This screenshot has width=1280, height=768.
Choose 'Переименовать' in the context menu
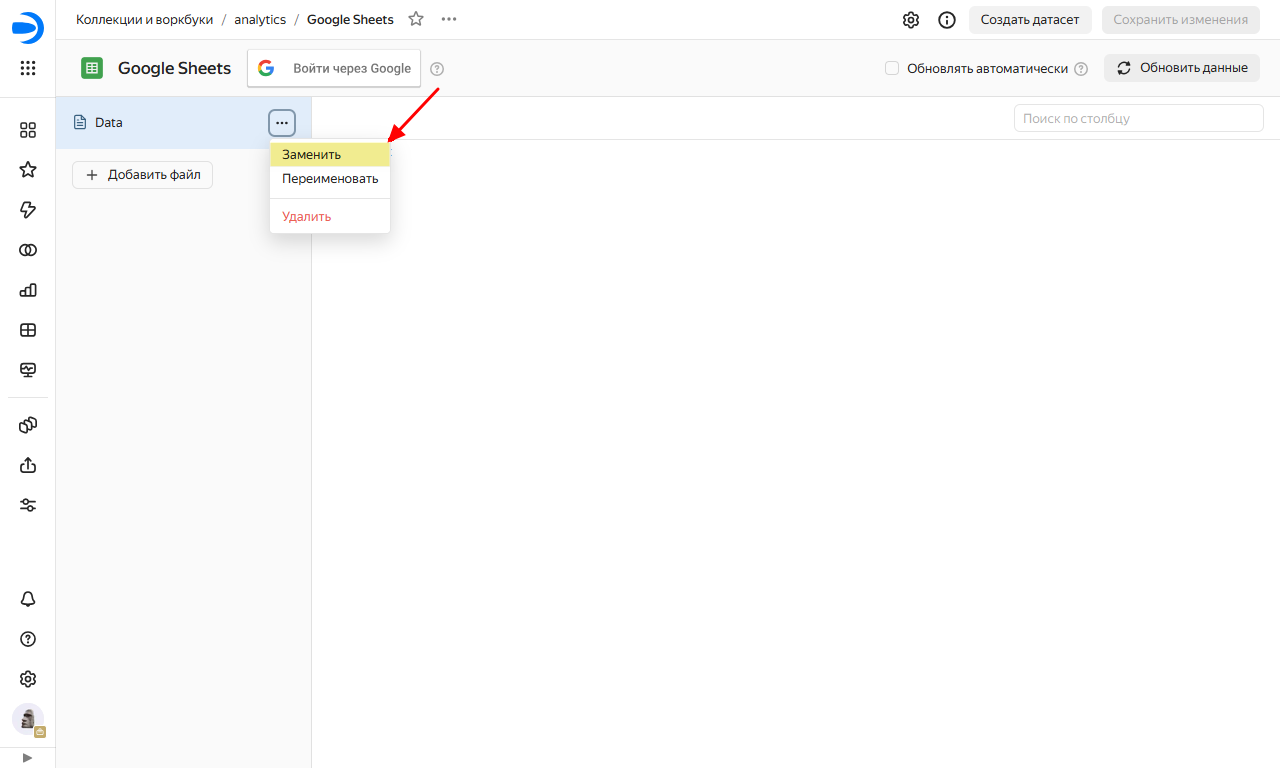(x=329, y=179)
